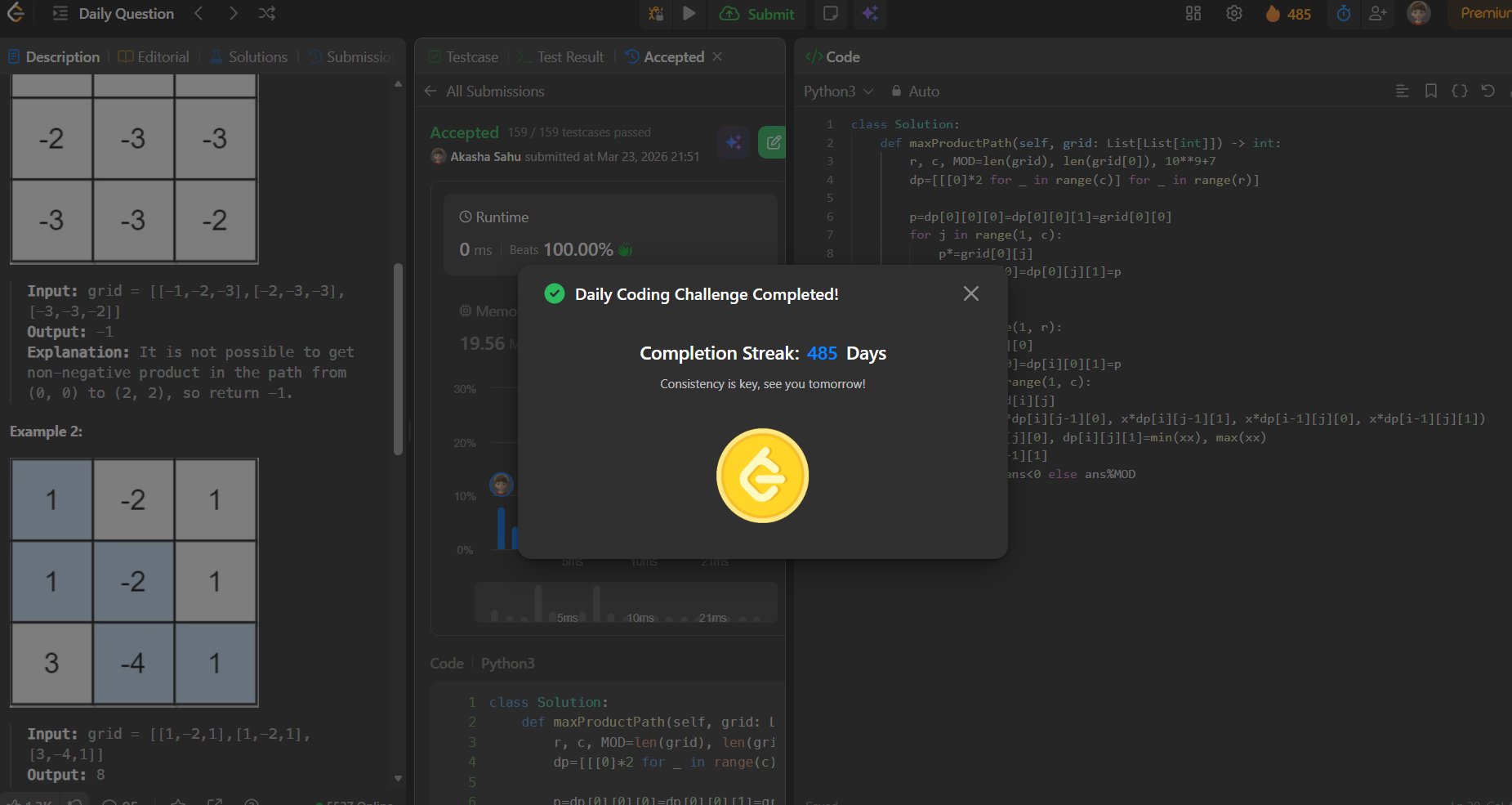This screenshot has height=805, width=1512.
Task: Format code with the braces icon
Action: 1460,92
